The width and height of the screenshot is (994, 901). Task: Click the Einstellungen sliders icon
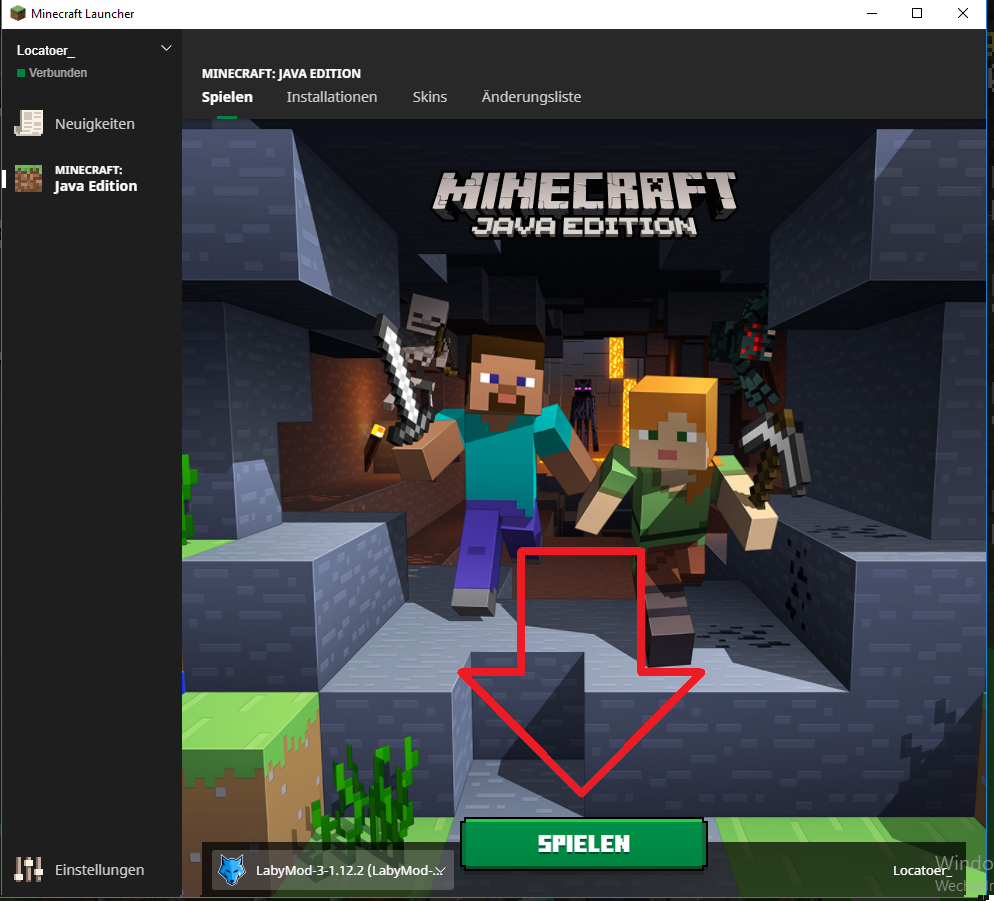[x=29, y=869]
